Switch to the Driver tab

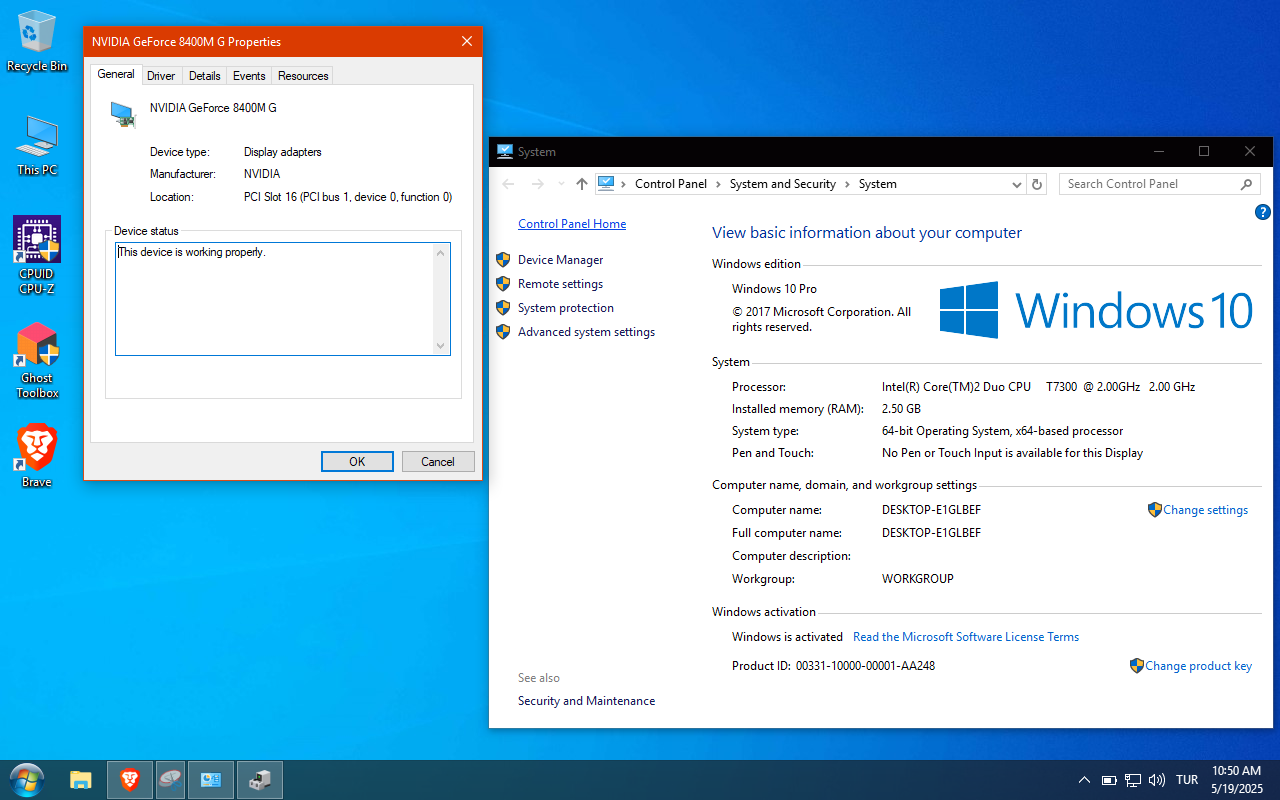click(x=161, y=76)
